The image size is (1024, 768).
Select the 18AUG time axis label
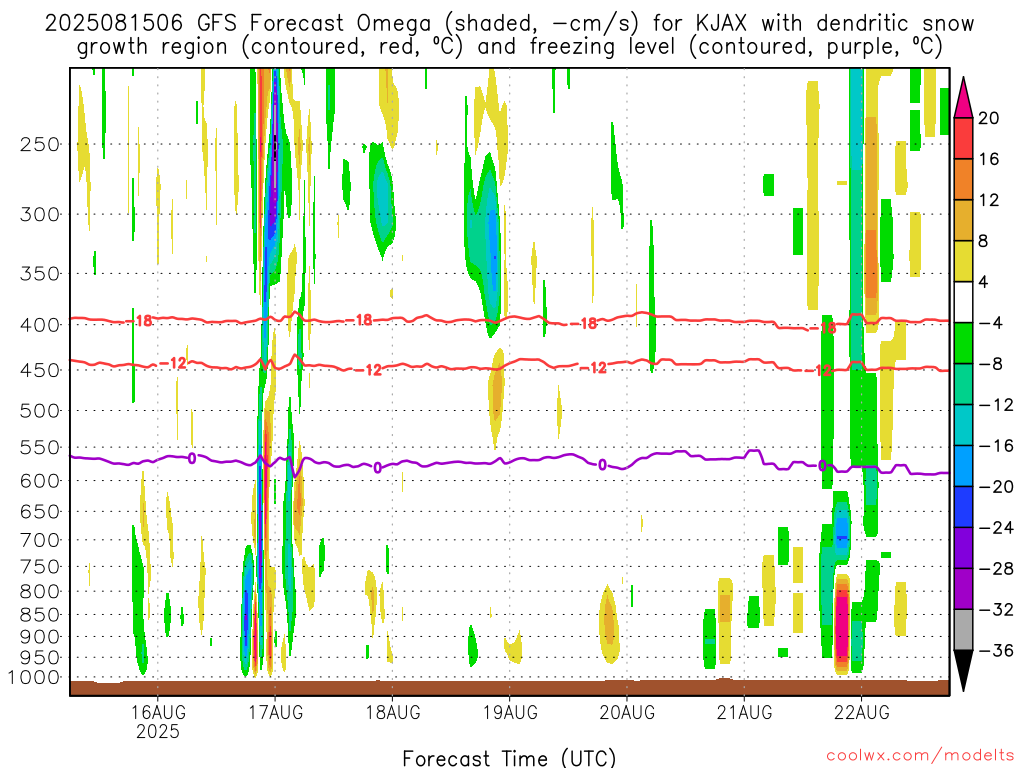coord(392,712)
